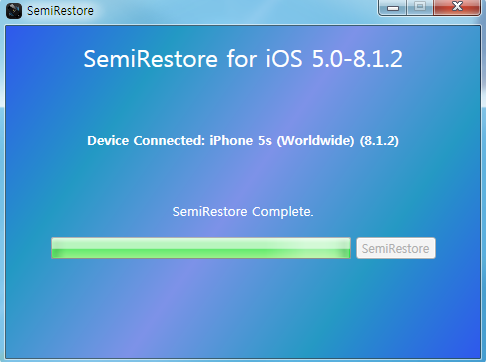Click the SemiRestore button

(396, 248)
